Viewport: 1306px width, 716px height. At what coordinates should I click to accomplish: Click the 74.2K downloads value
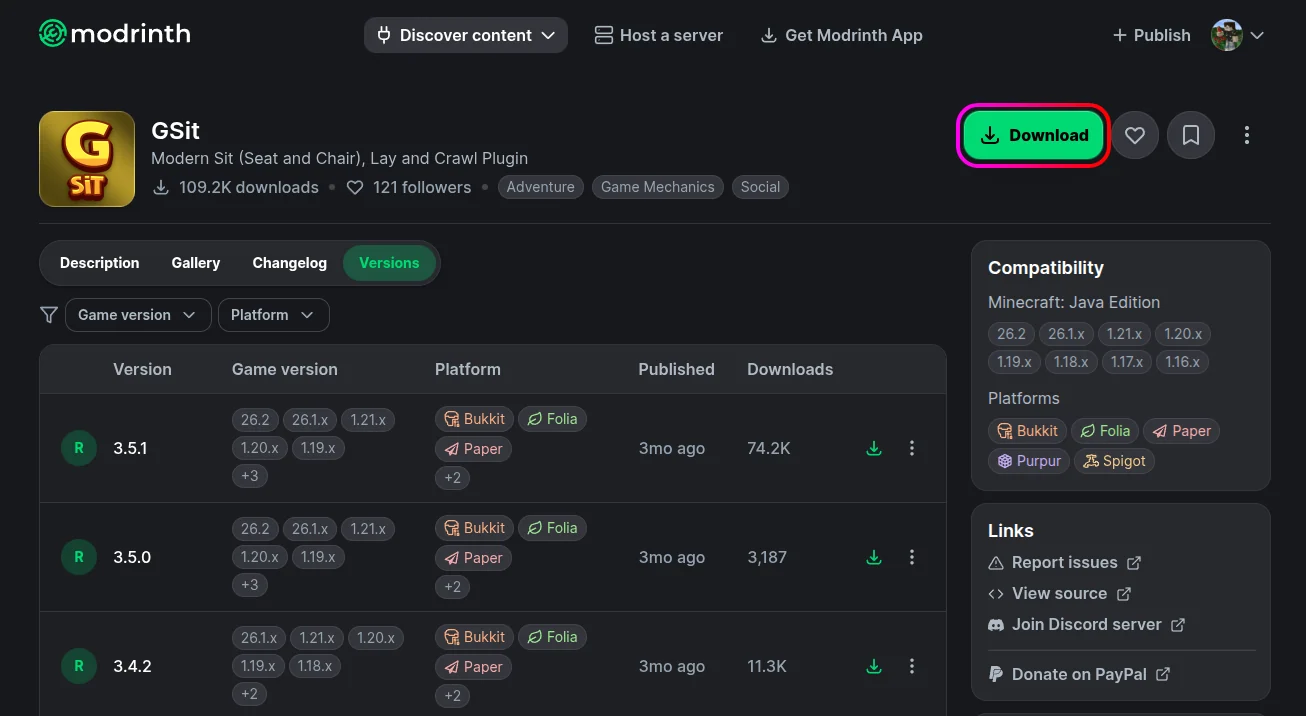(769, 448)
